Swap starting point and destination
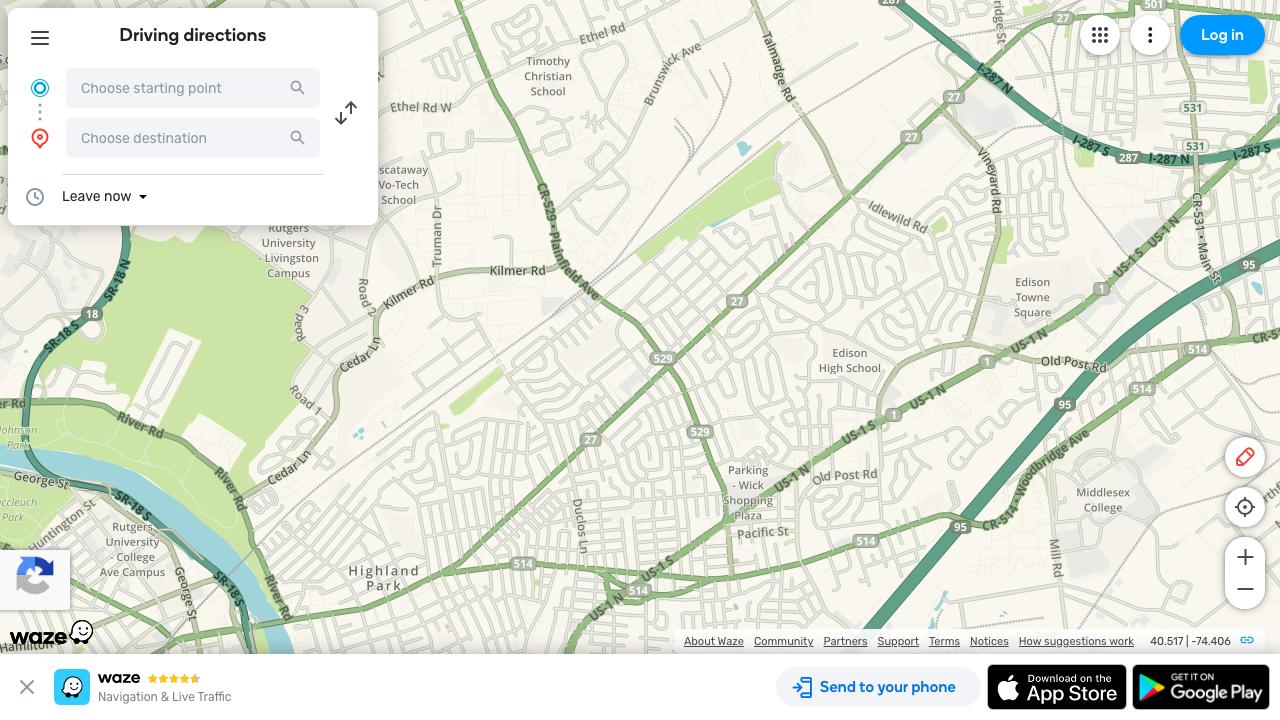1280x720 pixels. click(x=346, y=113)
